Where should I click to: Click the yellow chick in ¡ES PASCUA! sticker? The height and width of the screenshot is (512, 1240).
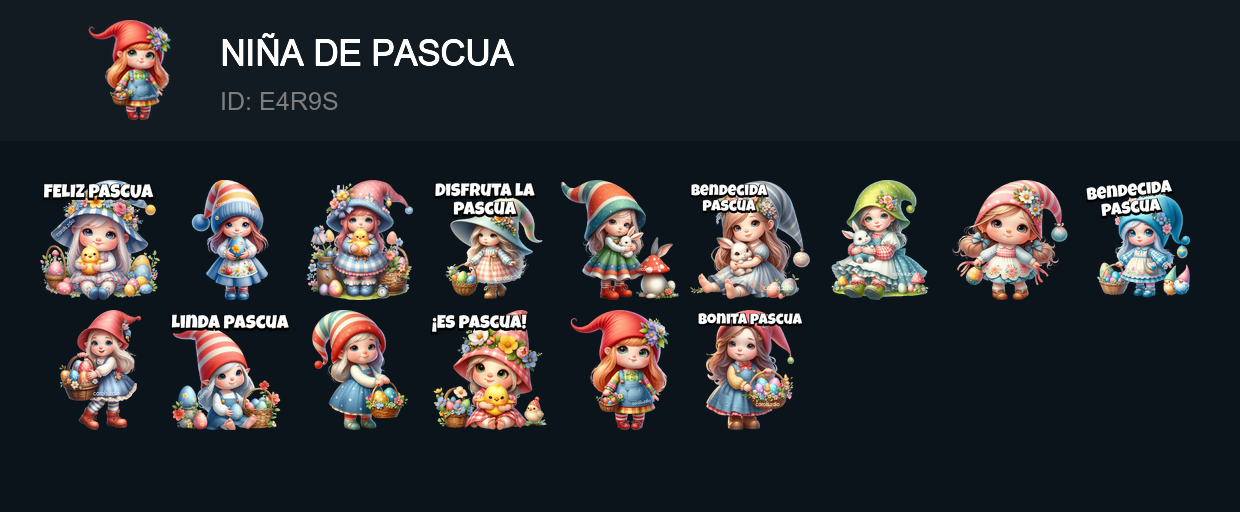point(496,402)
